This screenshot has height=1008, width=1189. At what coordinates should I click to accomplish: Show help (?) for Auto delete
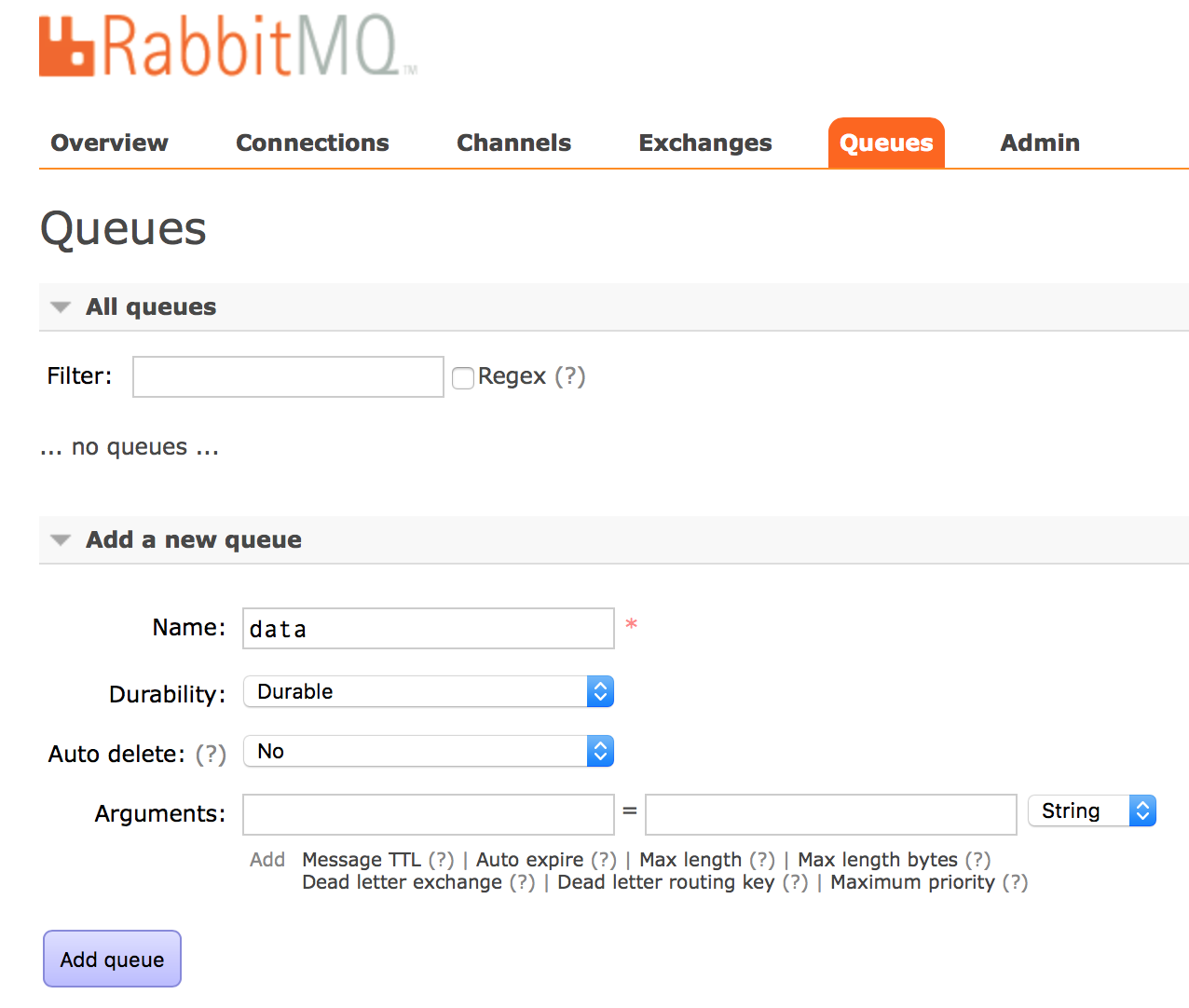[211, 754]
